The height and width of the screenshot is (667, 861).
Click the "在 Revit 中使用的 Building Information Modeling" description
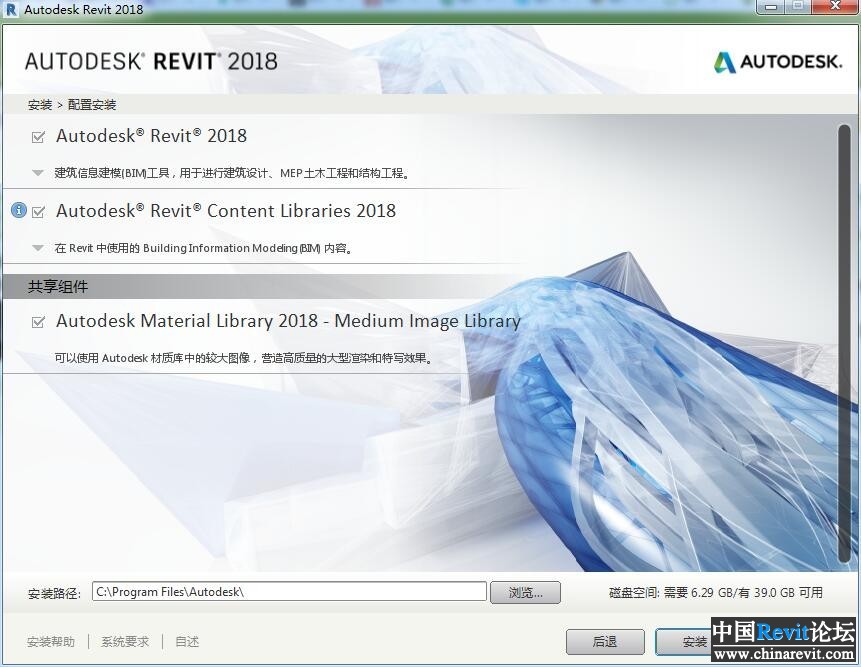[204, 248]
